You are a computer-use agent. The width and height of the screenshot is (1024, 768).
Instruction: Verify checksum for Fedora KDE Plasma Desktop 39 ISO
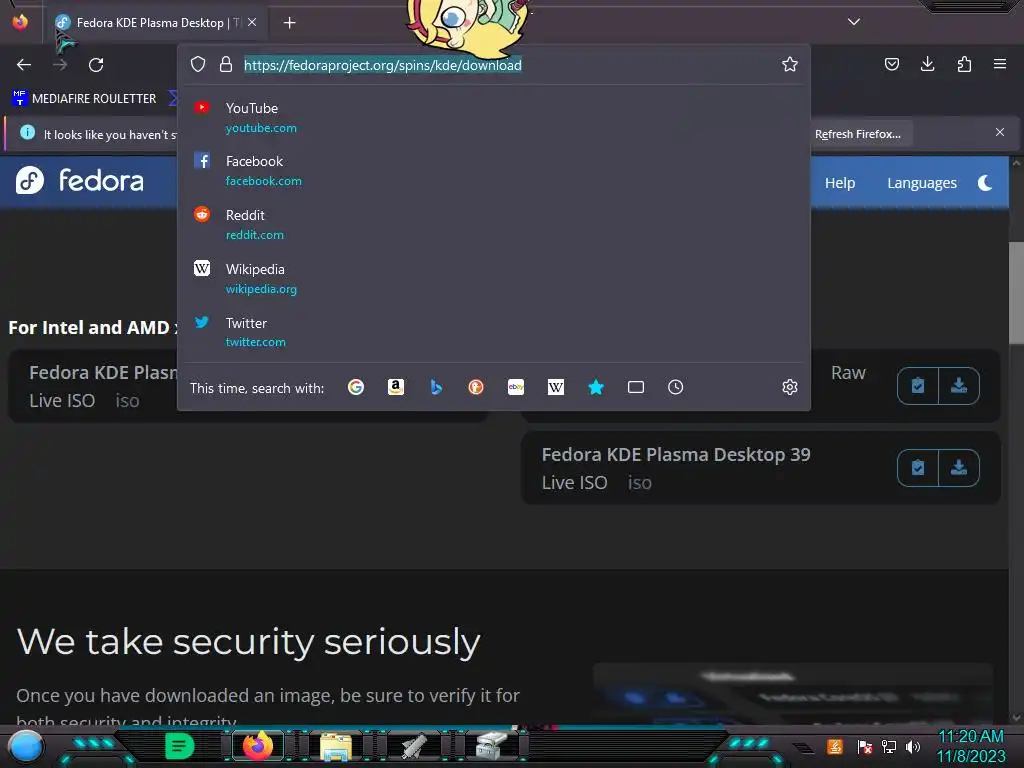pyautogui.click(x=918, y=468)
